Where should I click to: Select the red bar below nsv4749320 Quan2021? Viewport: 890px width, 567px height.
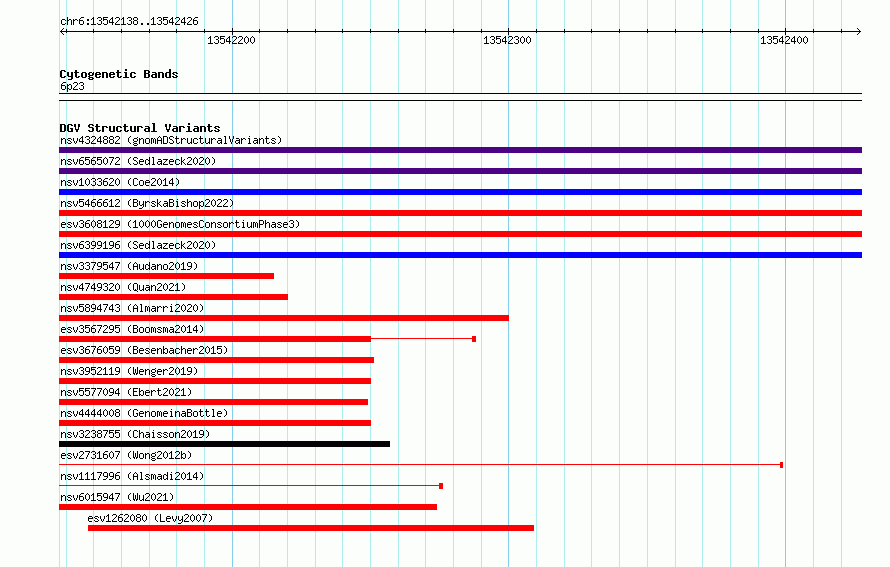click(x=173, y=297)
